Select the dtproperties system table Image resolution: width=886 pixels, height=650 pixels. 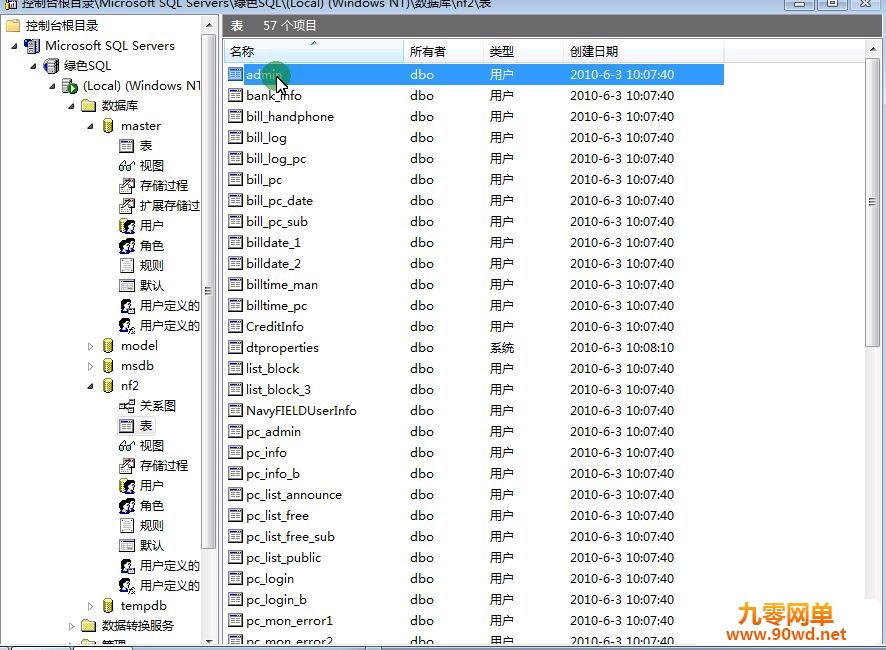coord(283,348)
